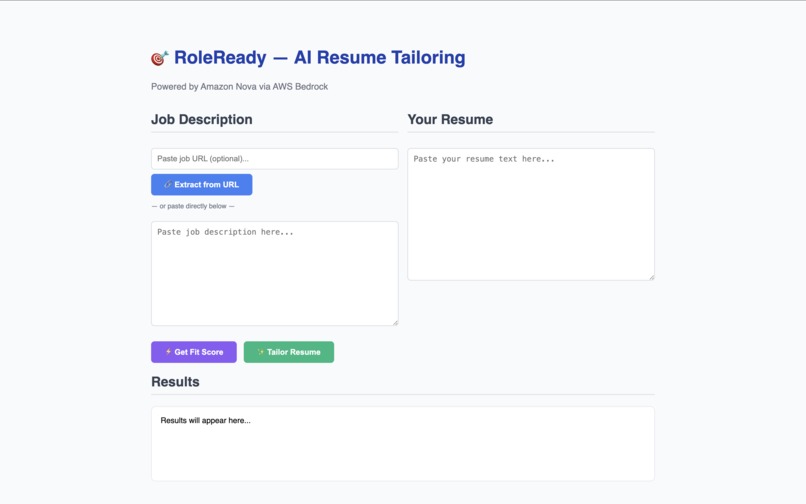Click the Powered by Amazon Nova subtitle
806x504 pixels.
240,86
